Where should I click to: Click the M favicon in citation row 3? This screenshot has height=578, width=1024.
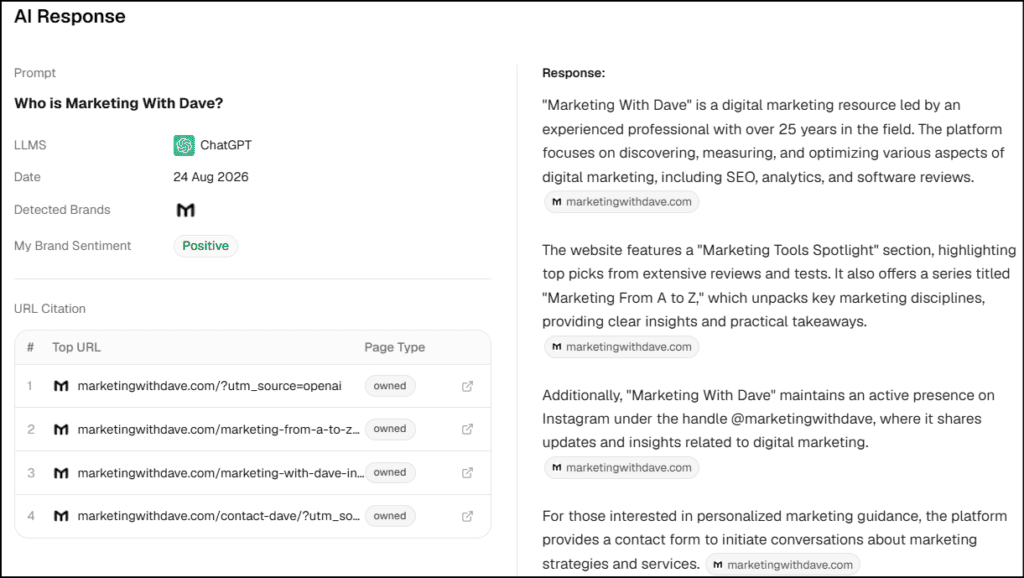click(x=61, y=473)
